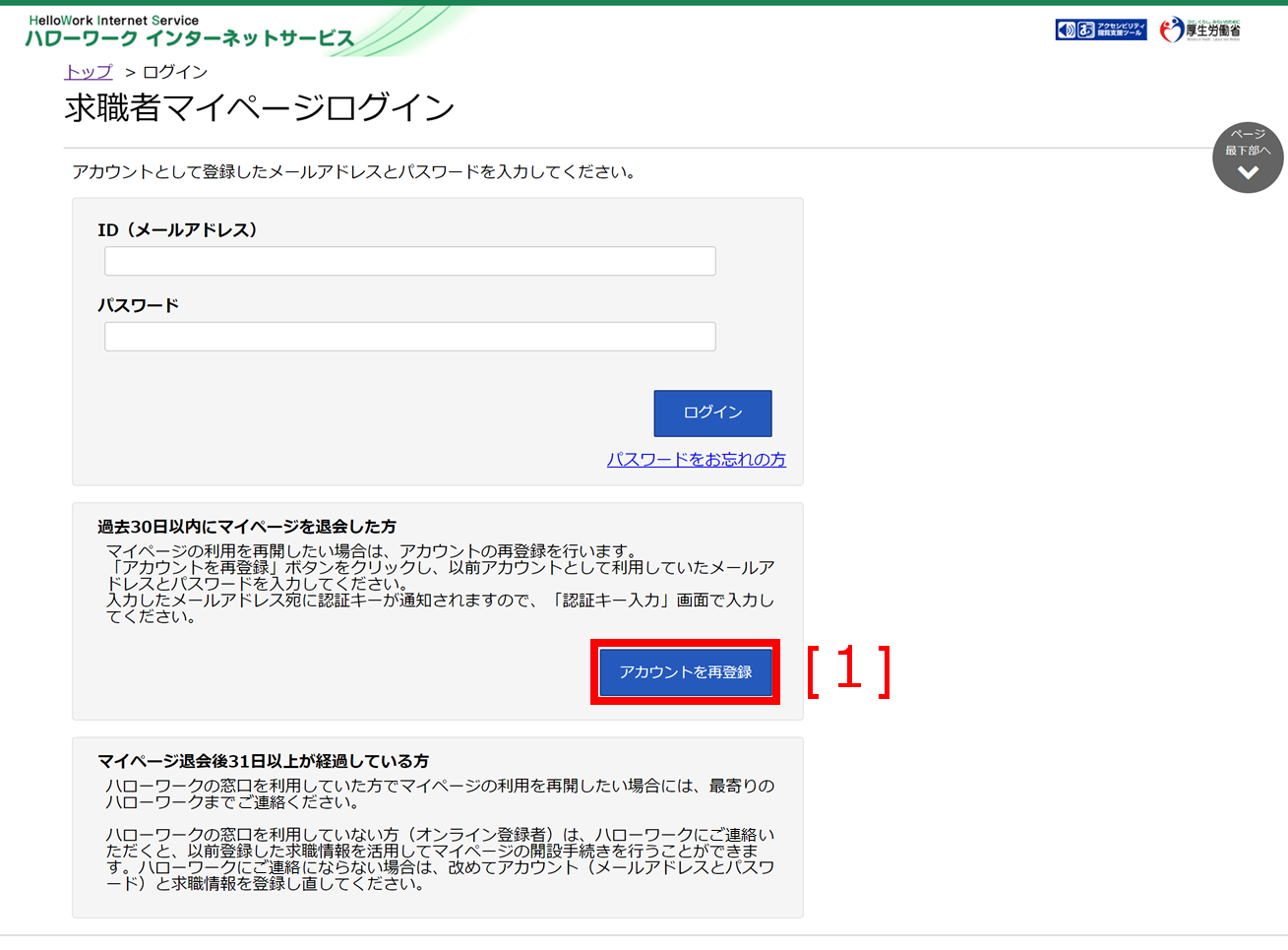Click the パスワード field label
Viewport: 1288px width, 950px height.
pos(138,306)
